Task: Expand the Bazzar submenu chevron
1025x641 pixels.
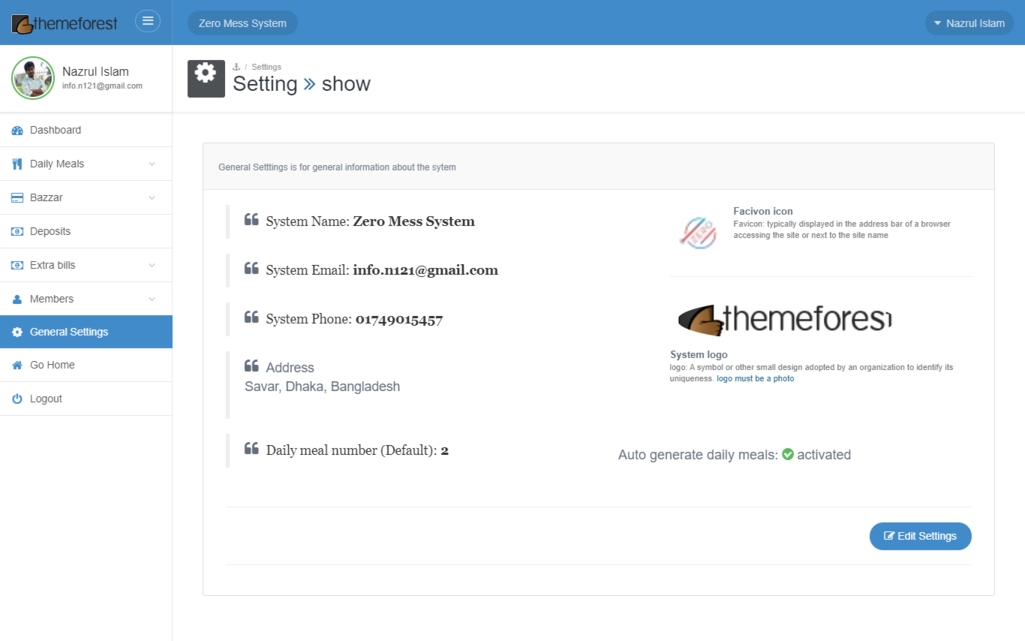Action: (152, 198)
